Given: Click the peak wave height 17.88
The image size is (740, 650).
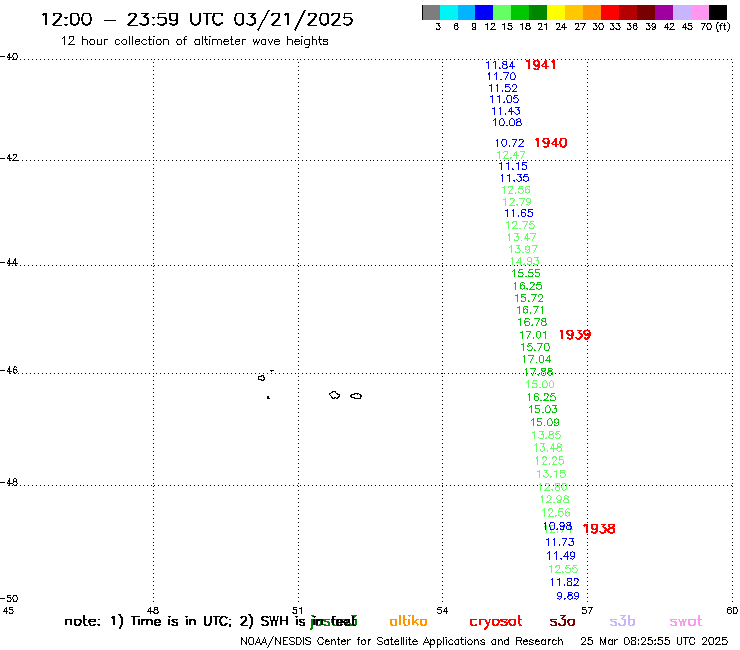Looking at the screenshot, I should point(538,371).
